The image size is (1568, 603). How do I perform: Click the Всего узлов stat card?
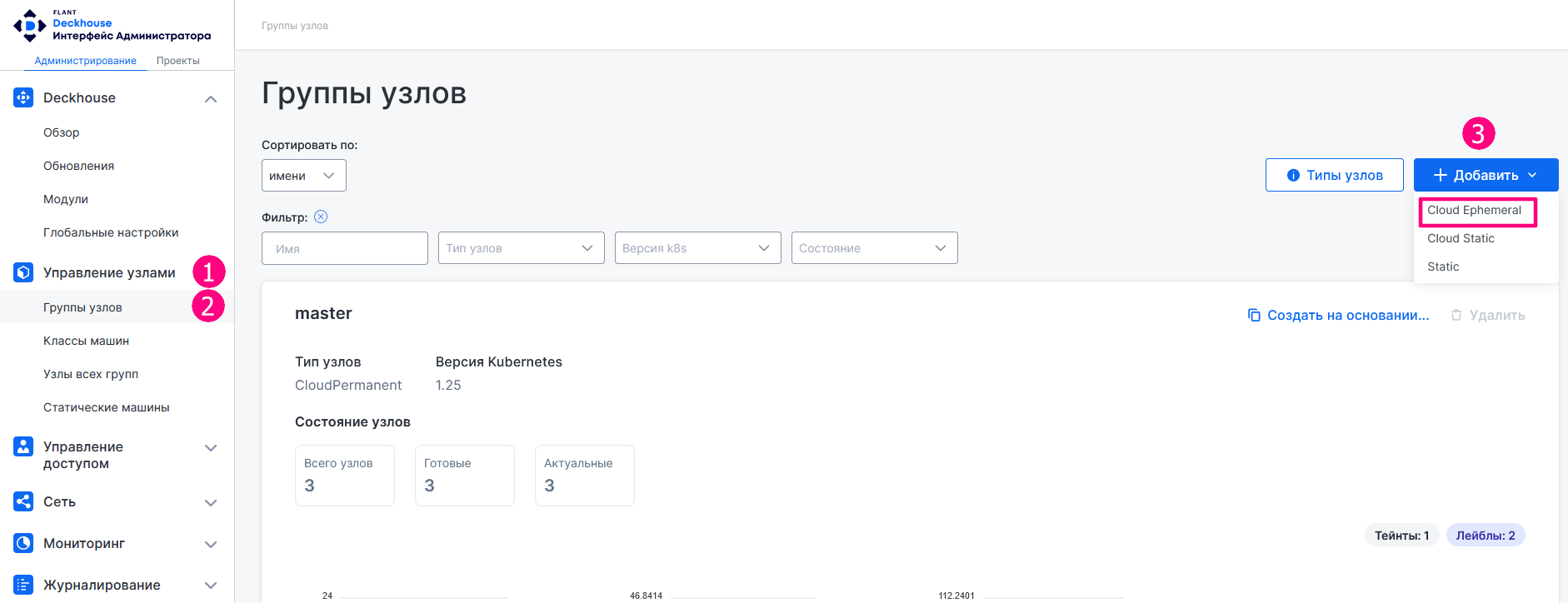[345, 476]
